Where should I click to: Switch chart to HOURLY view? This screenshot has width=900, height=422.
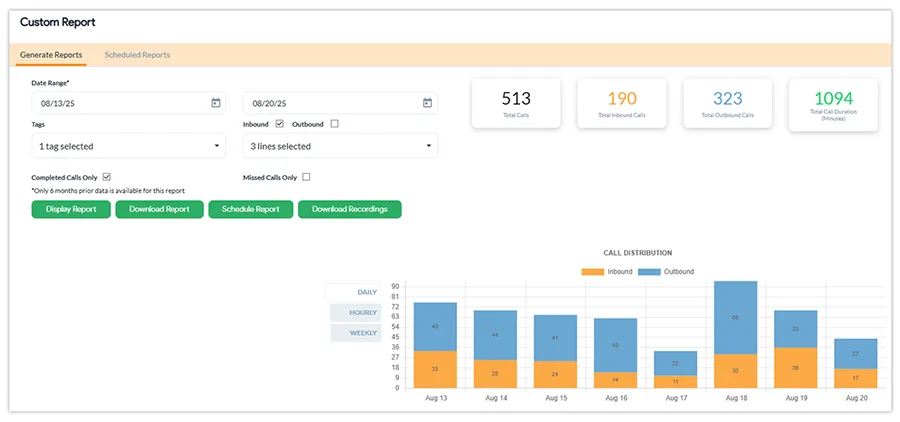(x=356, y=312)
